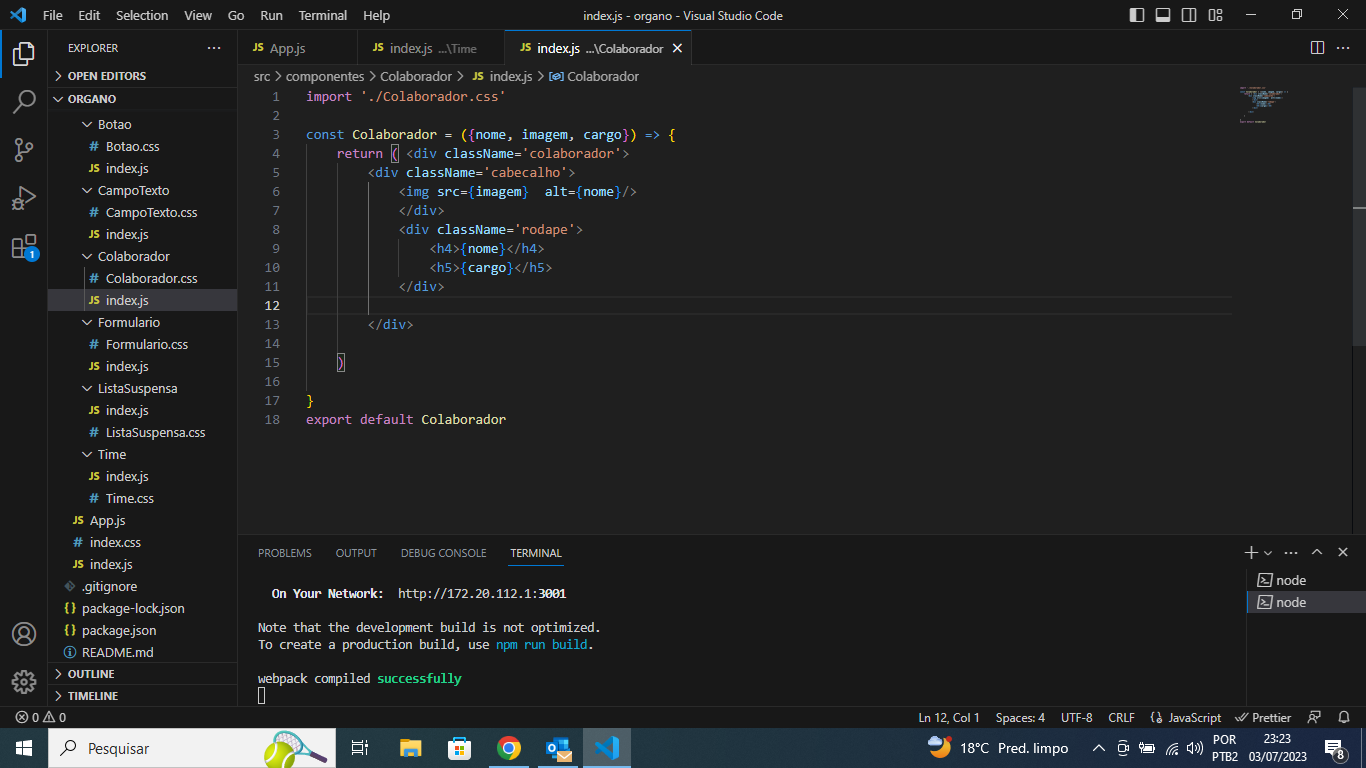The height and width of the screenshot is (768, 1366).
Task: Open terminal launch profile dropdown arrow
Action: pyautogui.click(x=1268, y=552)
